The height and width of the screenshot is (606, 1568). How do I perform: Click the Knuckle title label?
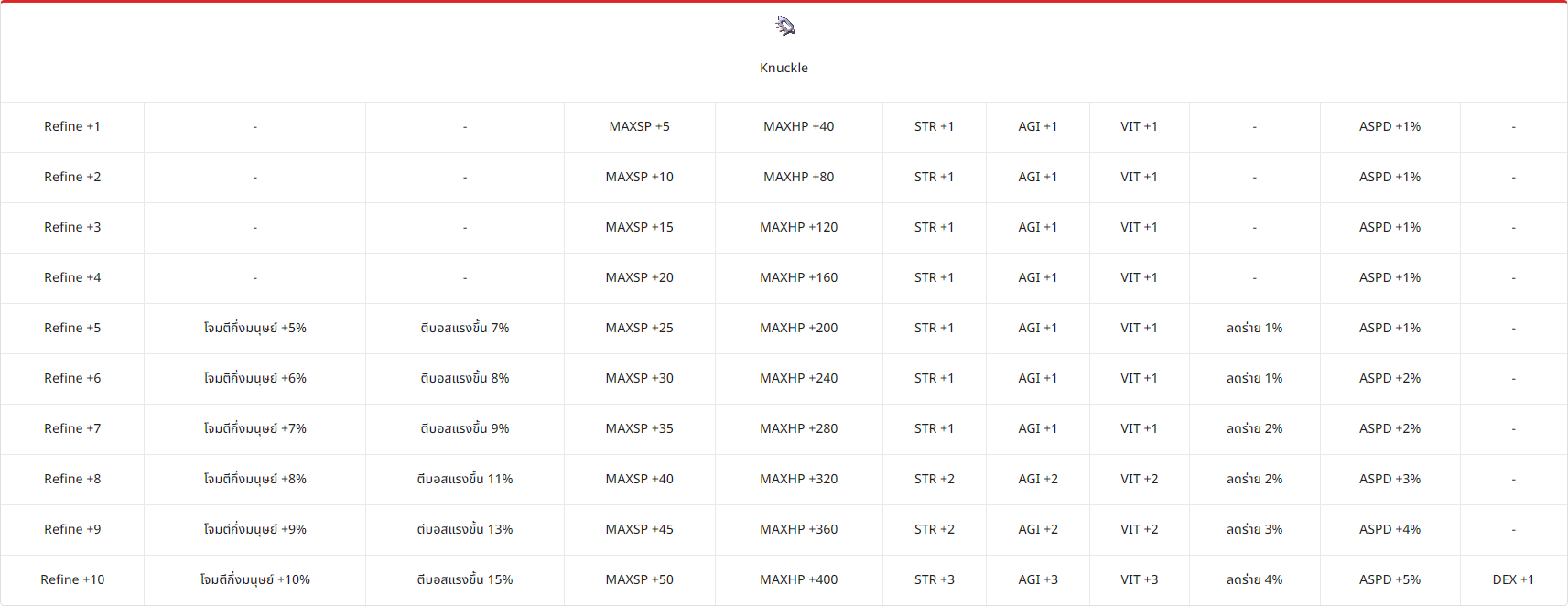point(784,68)
